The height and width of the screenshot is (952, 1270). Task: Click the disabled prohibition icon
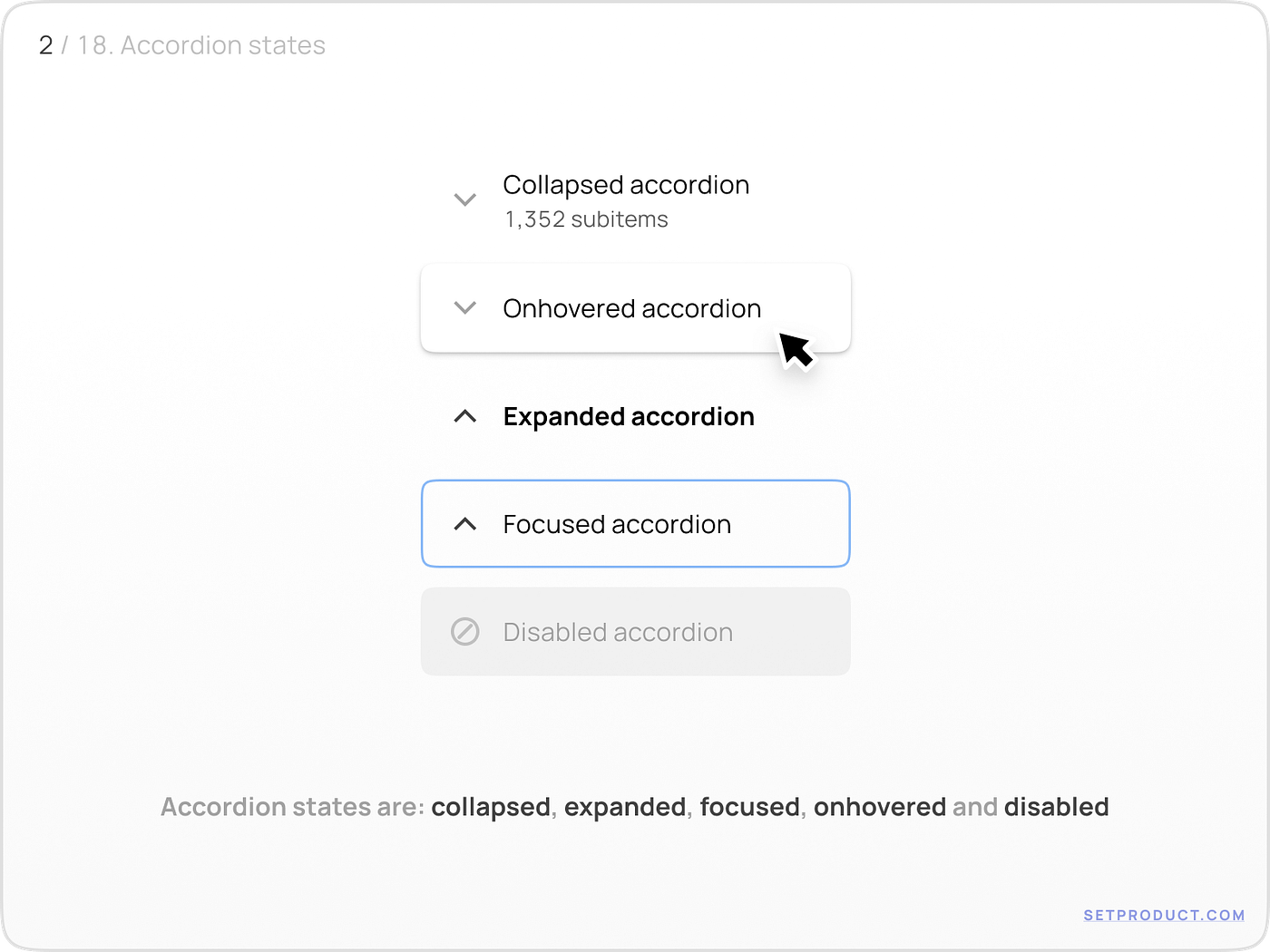(x=464, y=632)
